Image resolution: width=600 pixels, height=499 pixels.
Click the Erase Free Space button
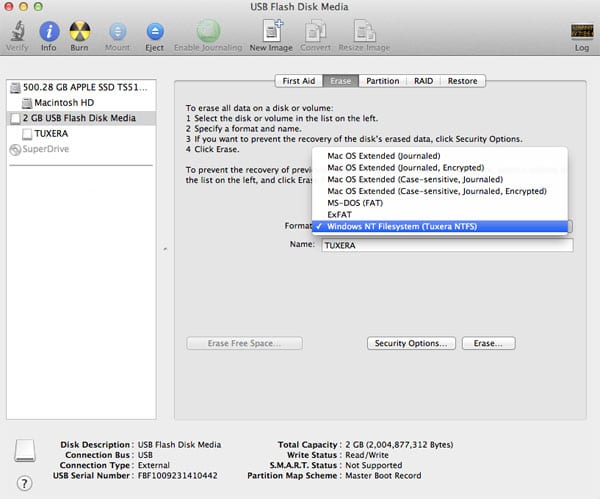245,343
